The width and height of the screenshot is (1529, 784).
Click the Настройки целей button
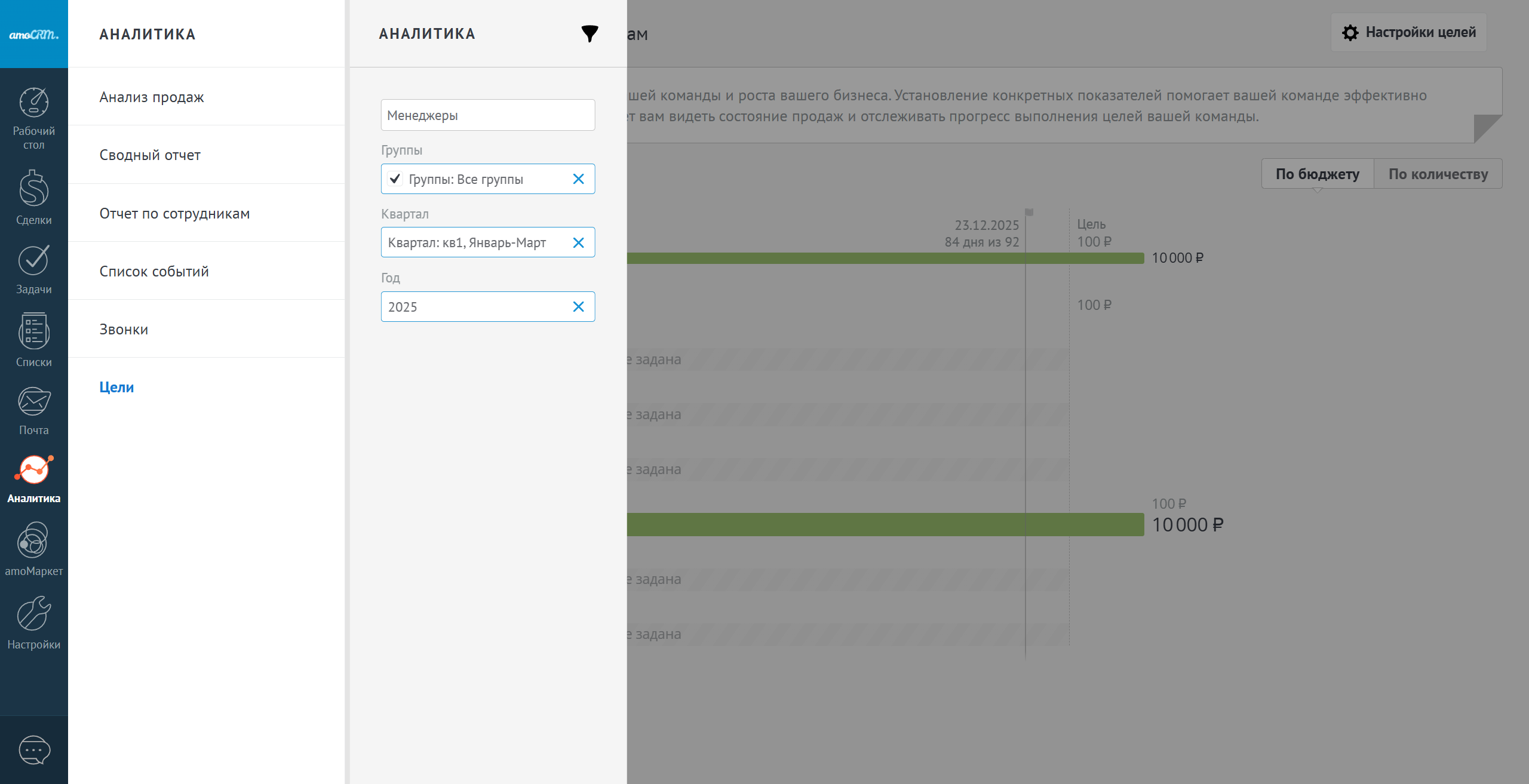1408,32
